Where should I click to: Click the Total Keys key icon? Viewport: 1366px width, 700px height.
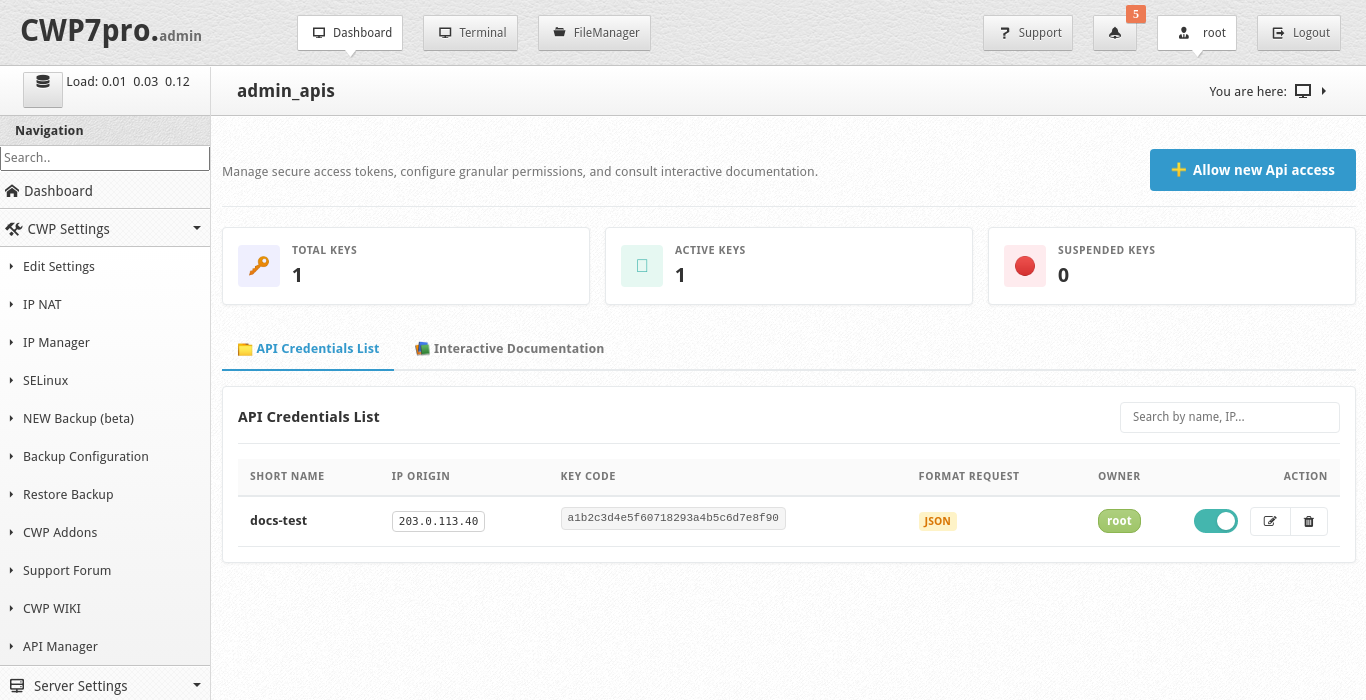(x=259, y=266)
